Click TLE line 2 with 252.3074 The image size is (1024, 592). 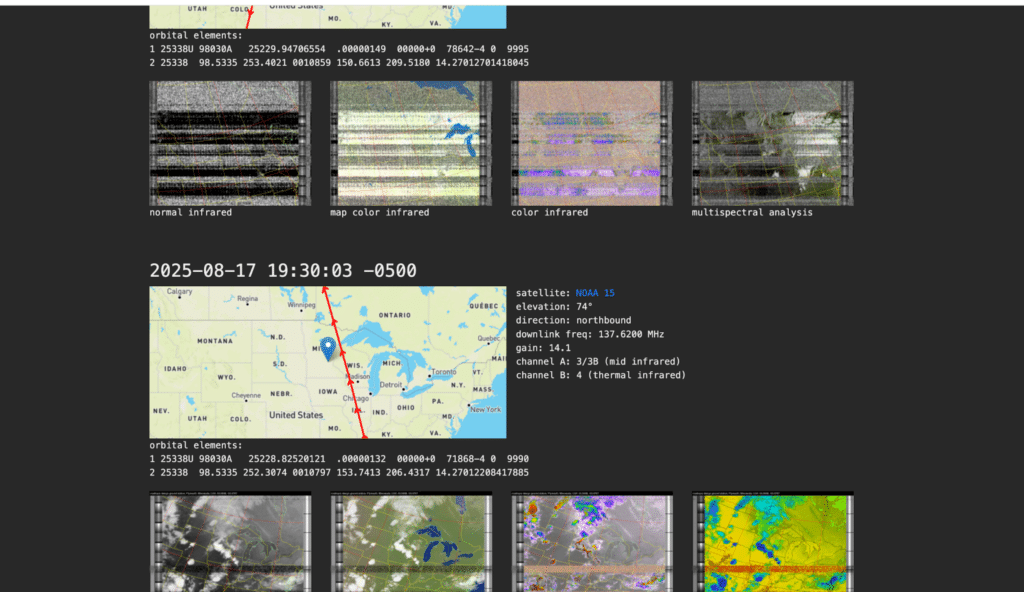(x=339, y=472)
